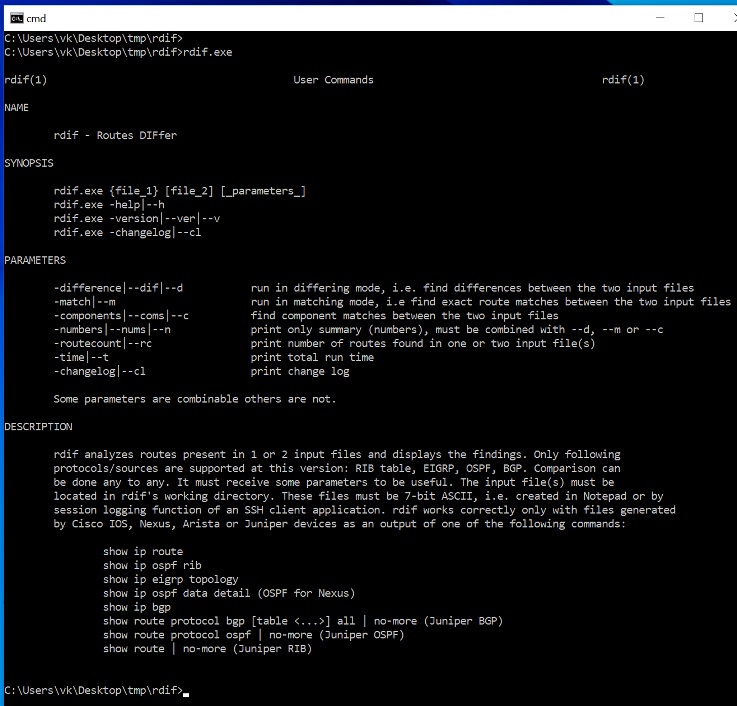Click the executed 'rdif.exe' command line
This screenshot has height=706, width=737.
pyautogui.click(x=118, y=52)
